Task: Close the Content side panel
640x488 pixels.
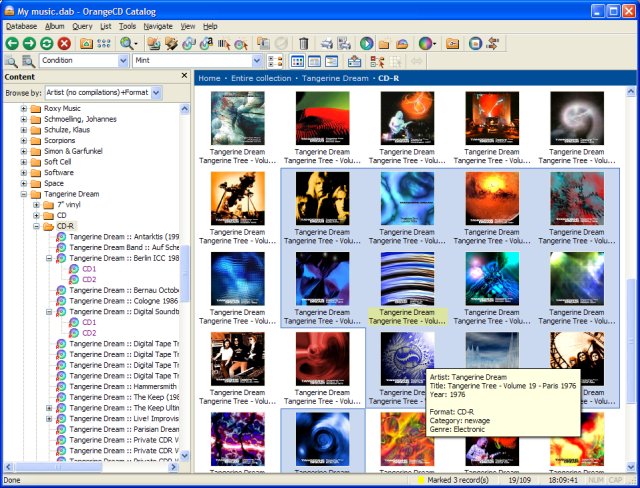Action: (184, 76)
